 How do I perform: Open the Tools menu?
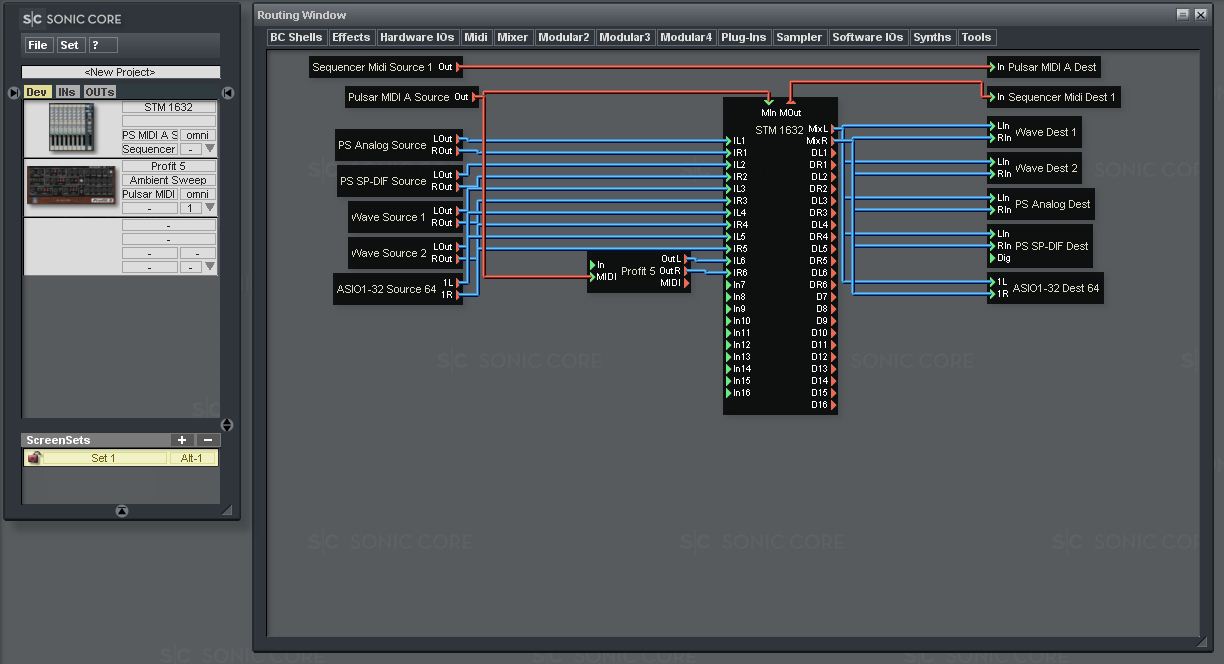pos(976,37)
